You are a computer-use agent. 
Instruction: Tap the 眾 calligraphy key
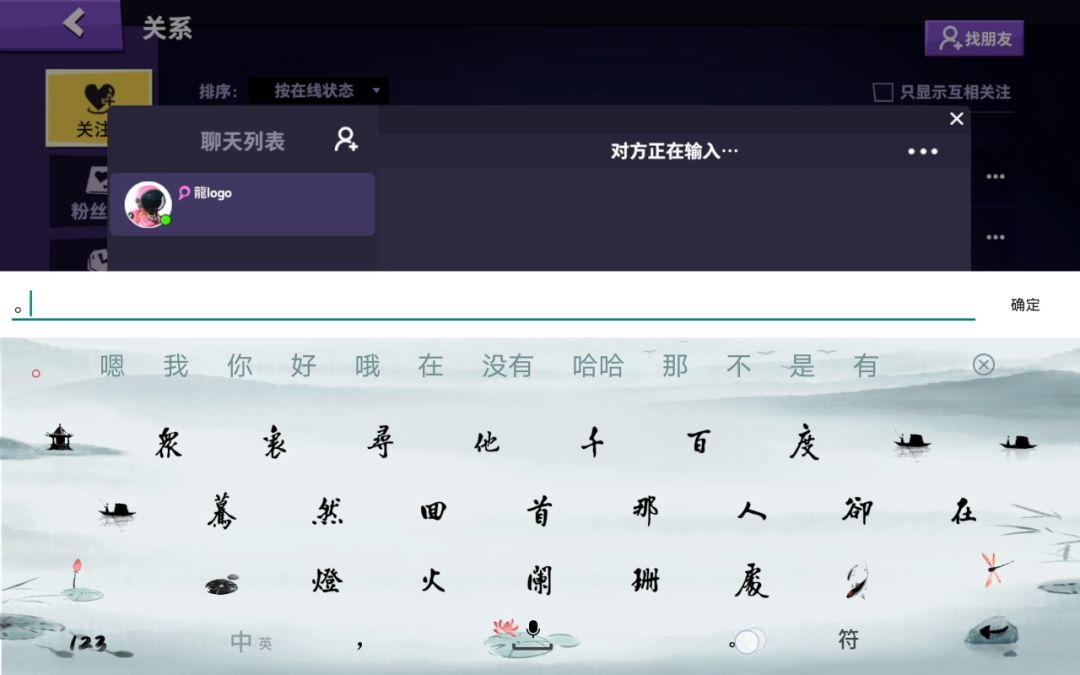[169, 442]
